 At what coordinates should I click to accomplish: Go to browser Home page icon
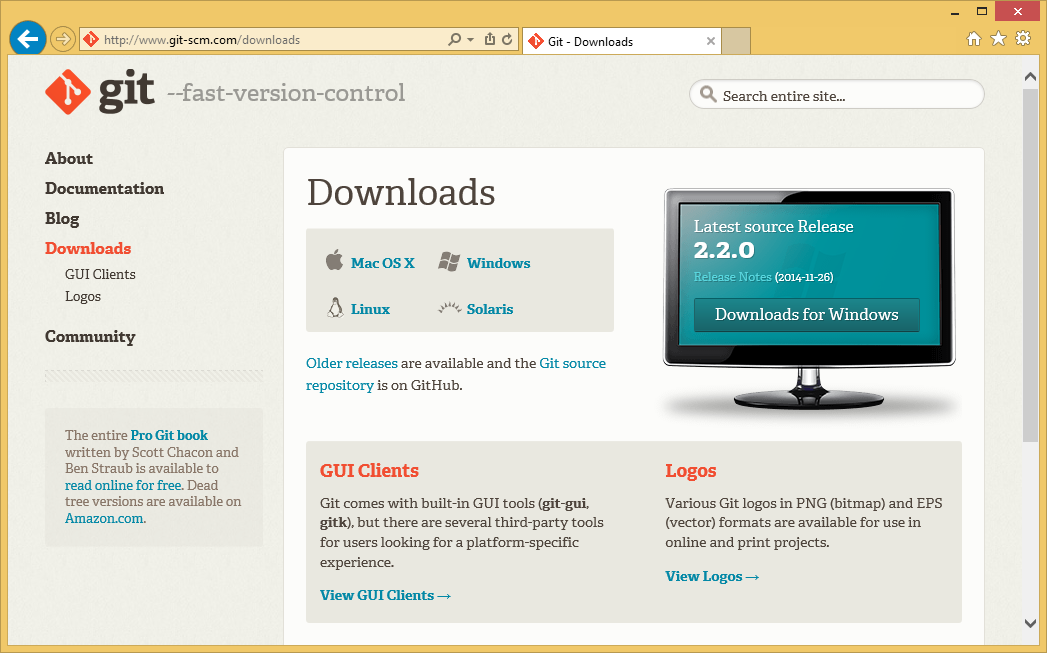tap(974, 39)
